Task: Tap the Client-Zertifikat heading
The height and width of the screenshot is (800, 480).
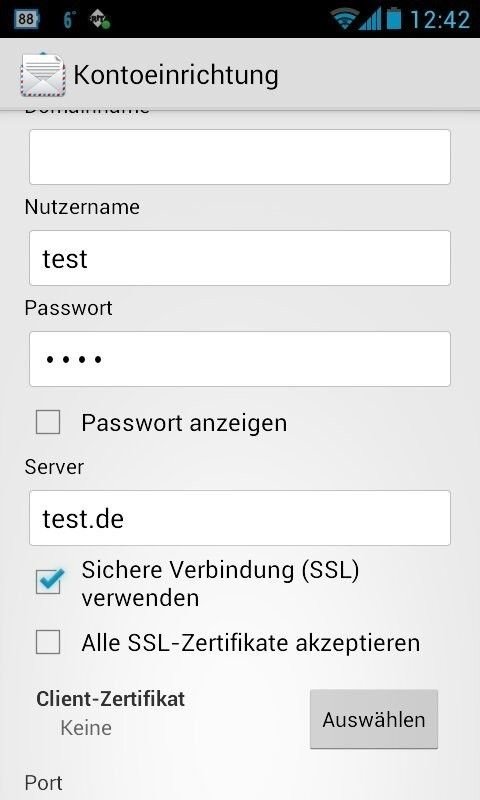Action: [111, 699]
